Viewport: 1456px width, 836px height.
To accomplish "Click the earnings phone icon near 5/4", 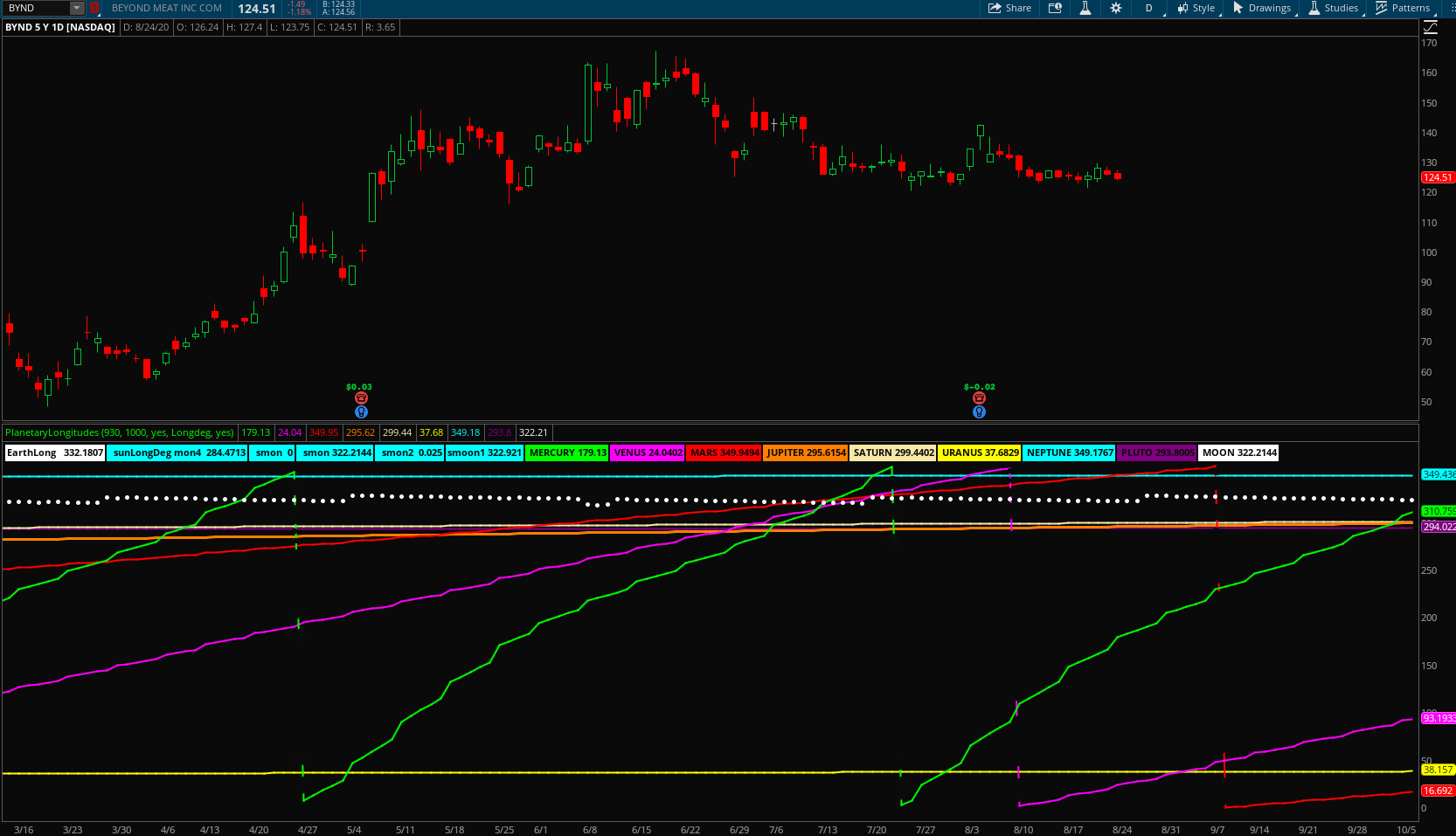I will [361, 398].
